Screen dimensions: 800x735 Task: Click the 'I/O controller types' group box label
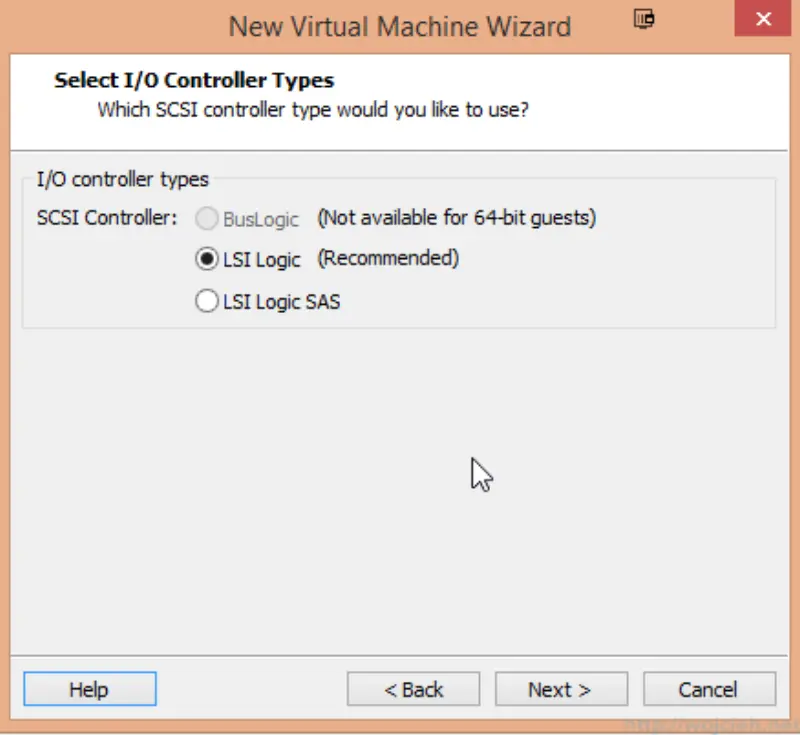(122, 179)
